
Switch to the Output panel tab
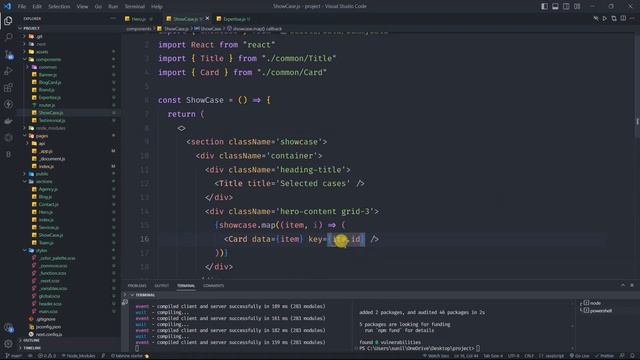tap(162, 286)
